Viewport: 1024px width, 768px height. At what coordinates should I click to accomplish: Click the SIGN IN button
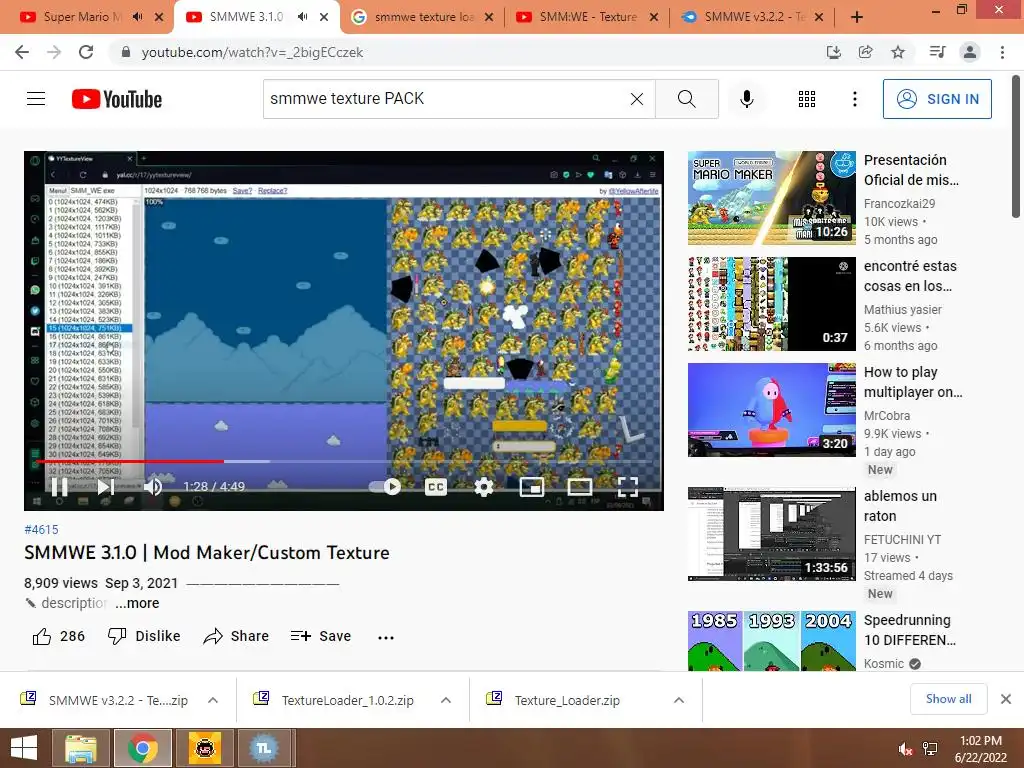[937, 99]
